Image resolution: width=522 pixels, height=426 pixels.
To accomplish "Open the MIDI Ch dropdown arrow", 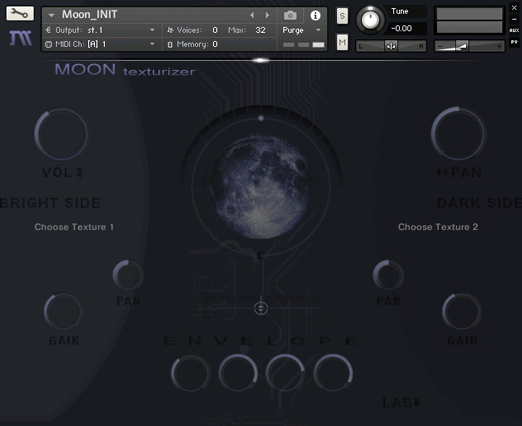I will pos(152,44).
